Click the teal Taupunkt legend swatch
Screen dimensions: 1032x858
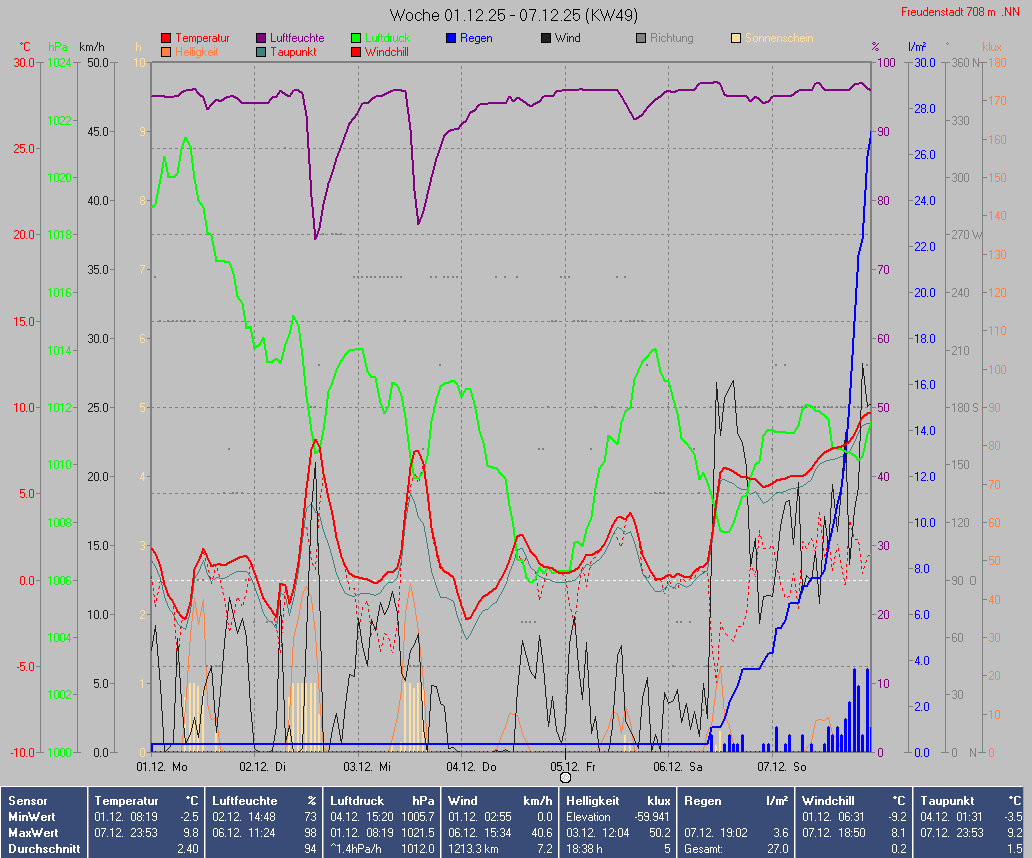pos(262,52)
